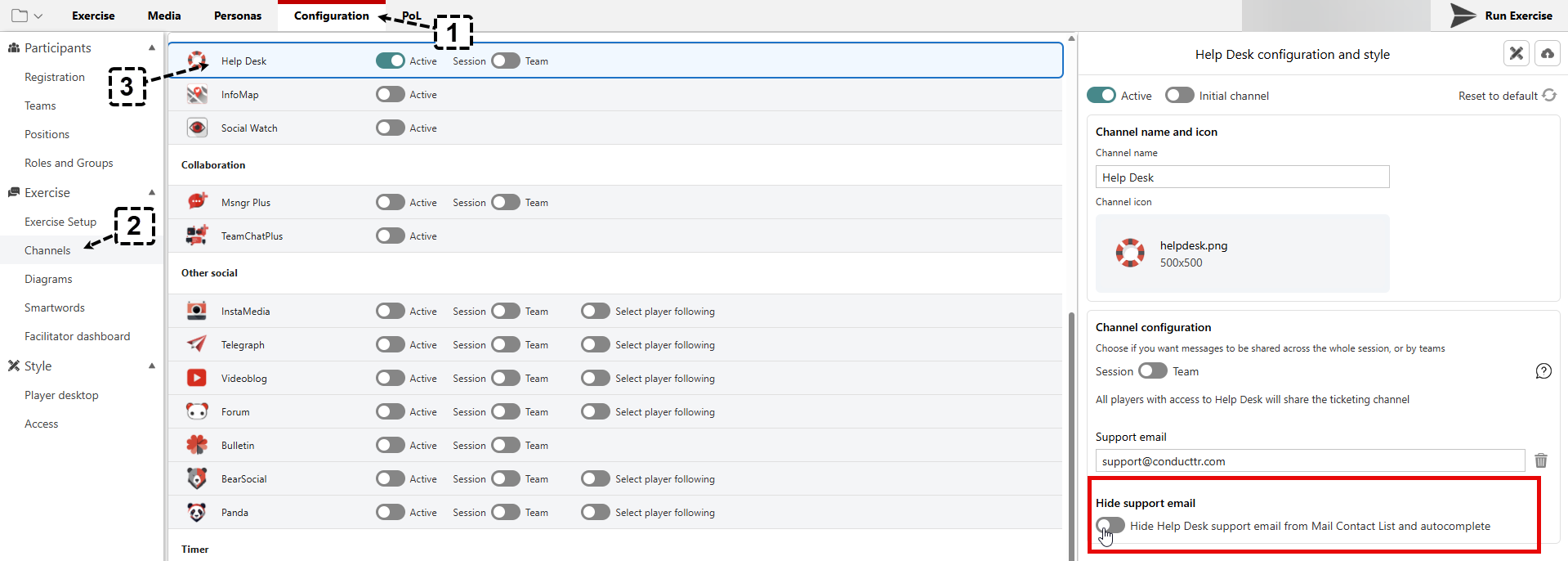The height and width of the screenshot is (561, 1568).
Task: Click Run Exercise button
Action: [1501, 16]
